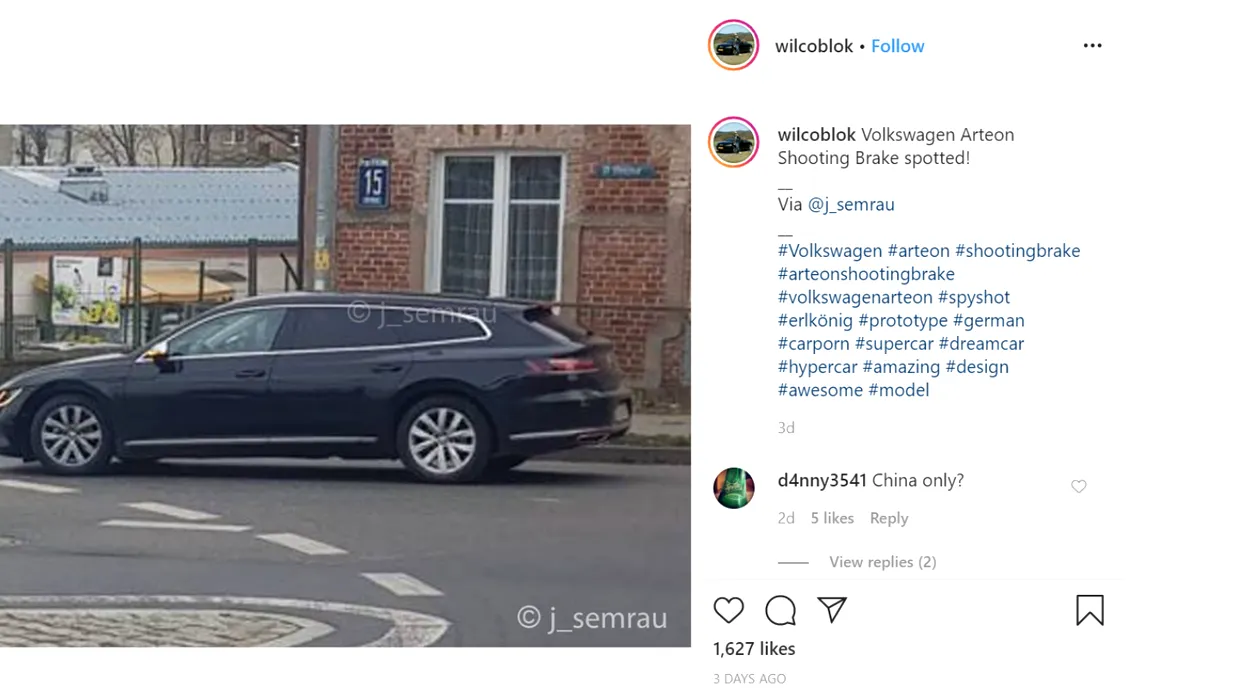
Task: Follow wilcoblok
Action: pos(897,46)
